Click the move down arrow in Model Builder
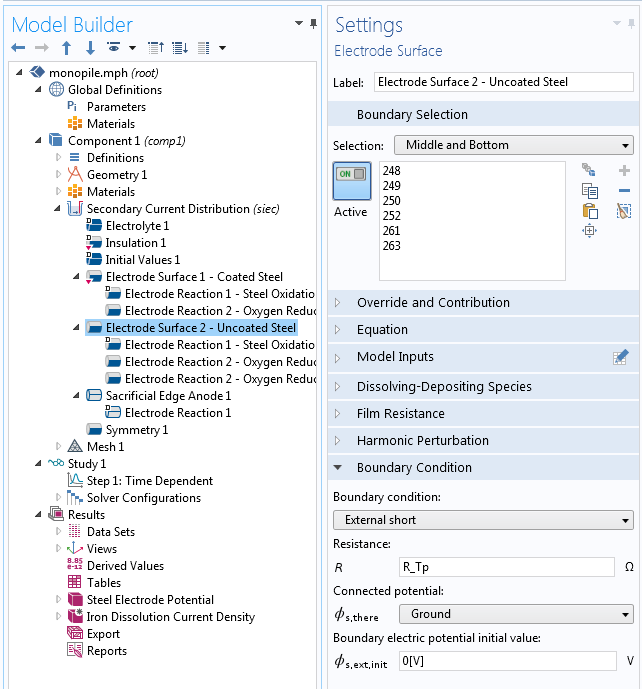The height and width of the screenshot is (689, 642). coord(90,48)
